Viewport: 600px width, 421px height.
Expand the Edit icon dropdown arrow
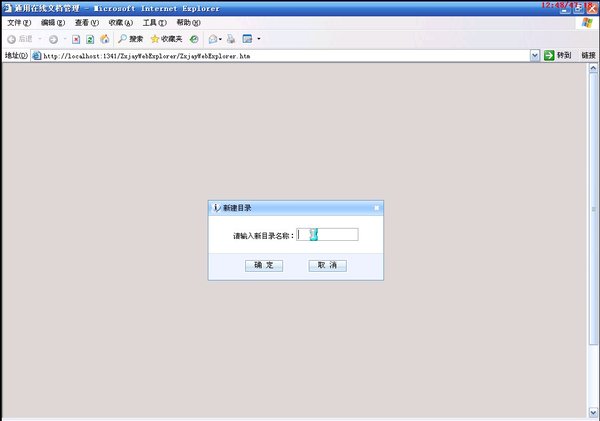click(259, 39)
